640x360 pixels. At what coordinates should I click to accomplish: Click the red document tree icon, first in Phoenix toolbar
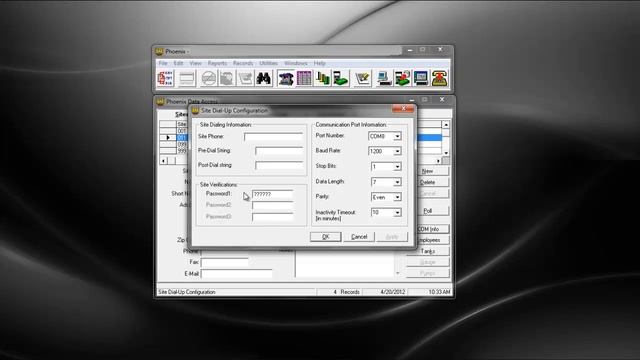(x=165, y=78)
